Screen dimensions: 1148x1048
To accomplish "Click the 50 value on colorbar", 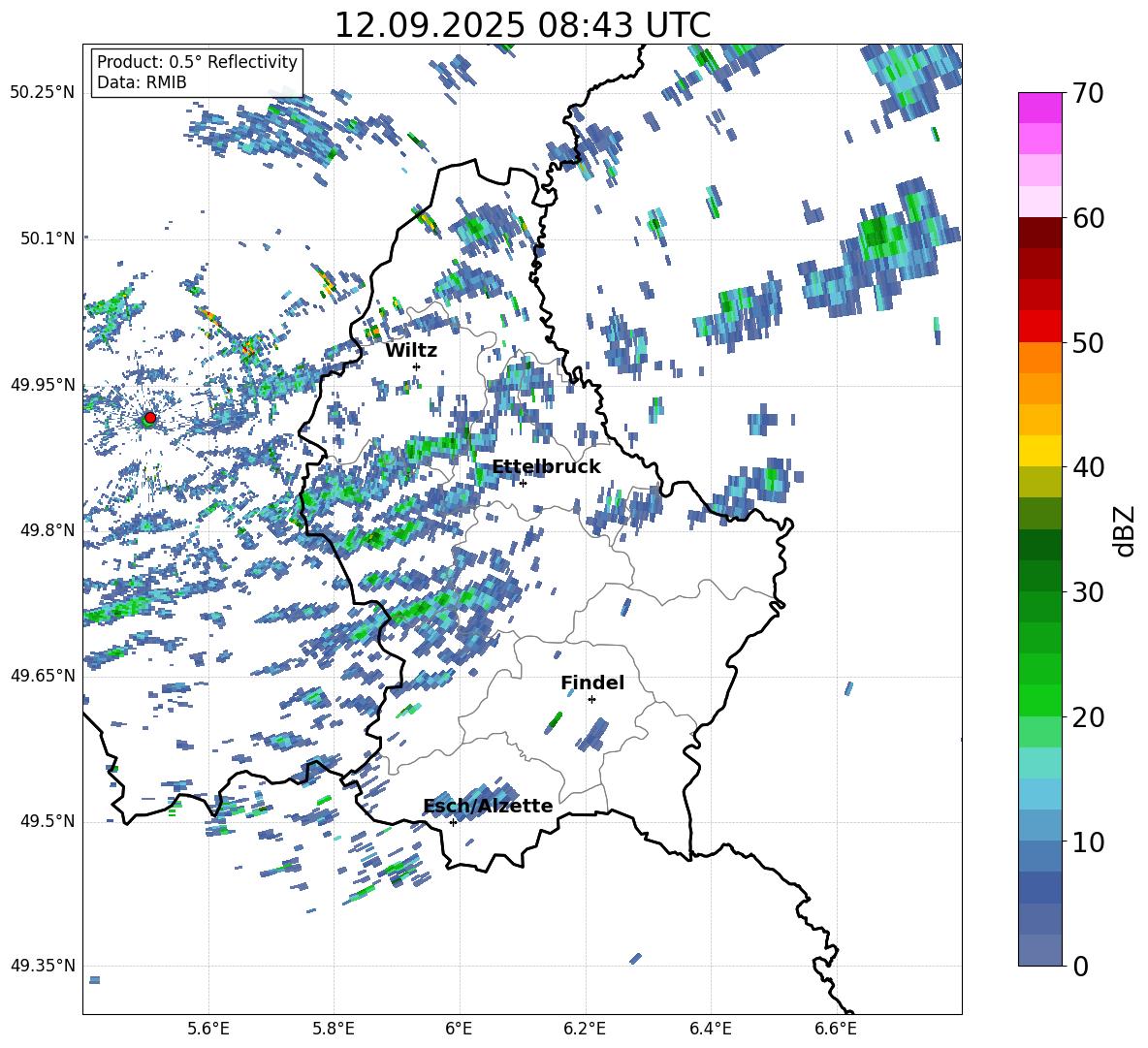I will coord(1088,342).
